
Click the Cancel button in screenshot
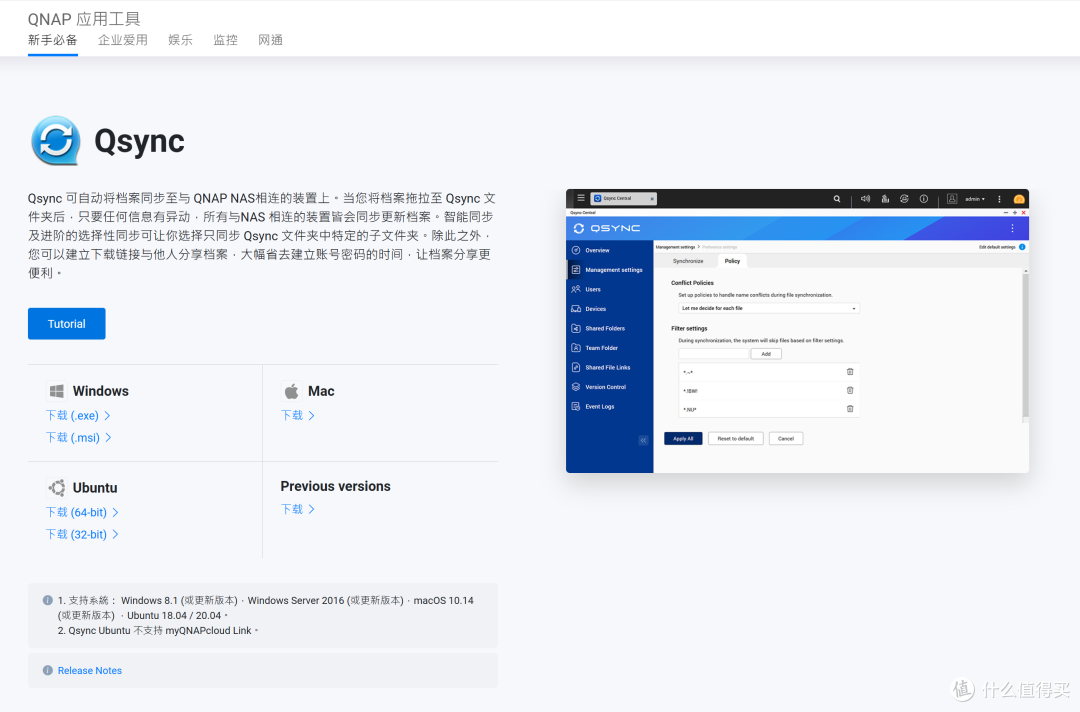click(786, 439)
